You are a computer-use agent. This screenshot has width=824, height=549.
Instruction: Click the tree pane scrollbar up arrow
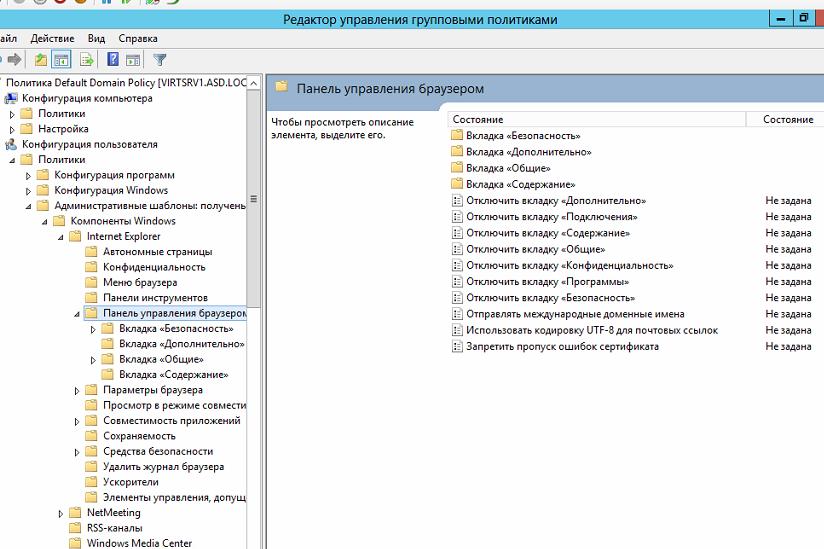click(253, 83)
